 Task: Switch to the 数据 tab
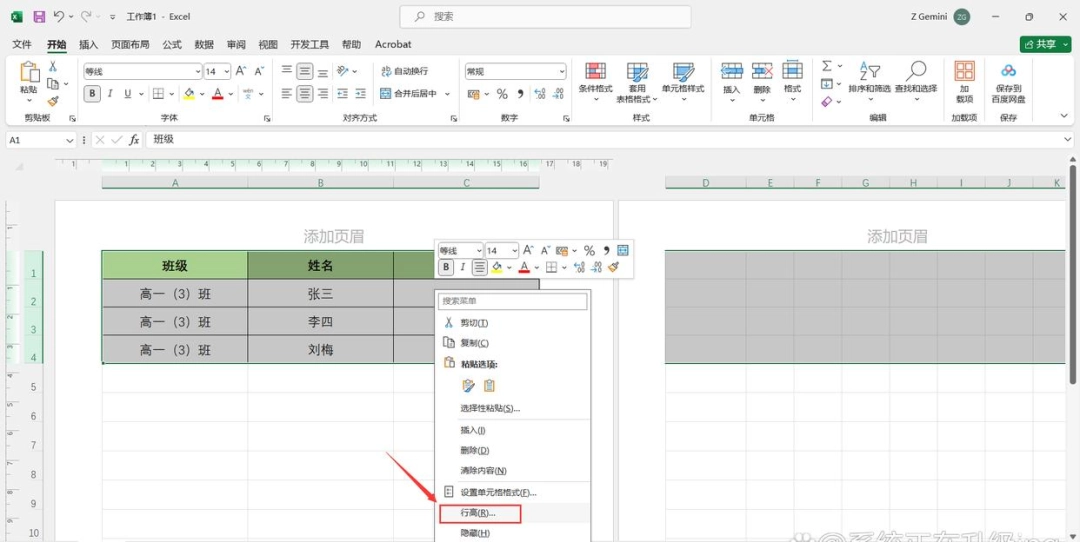coord(204,44)
